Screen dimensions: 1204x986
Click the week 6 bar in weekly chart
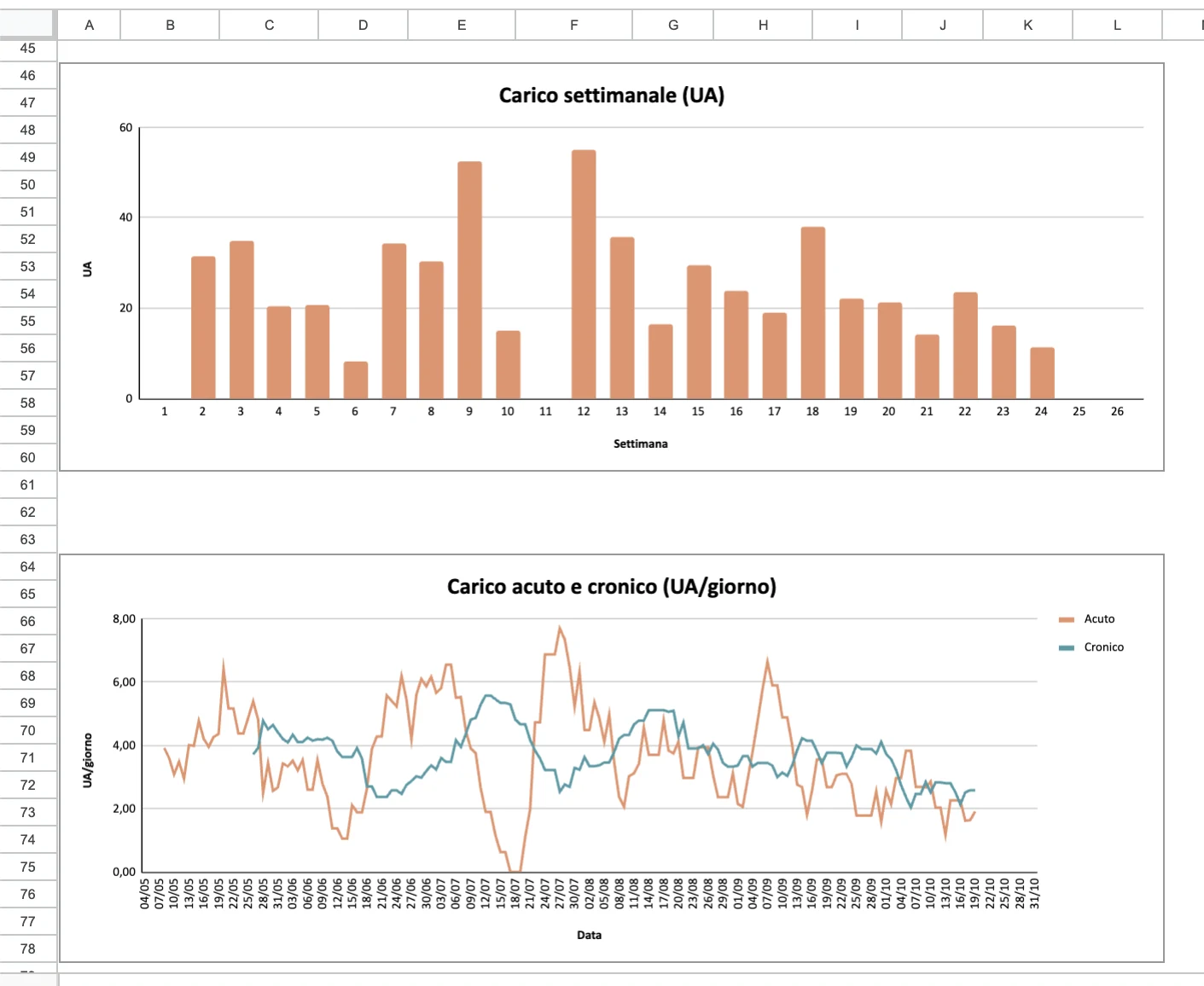(356, 380)
